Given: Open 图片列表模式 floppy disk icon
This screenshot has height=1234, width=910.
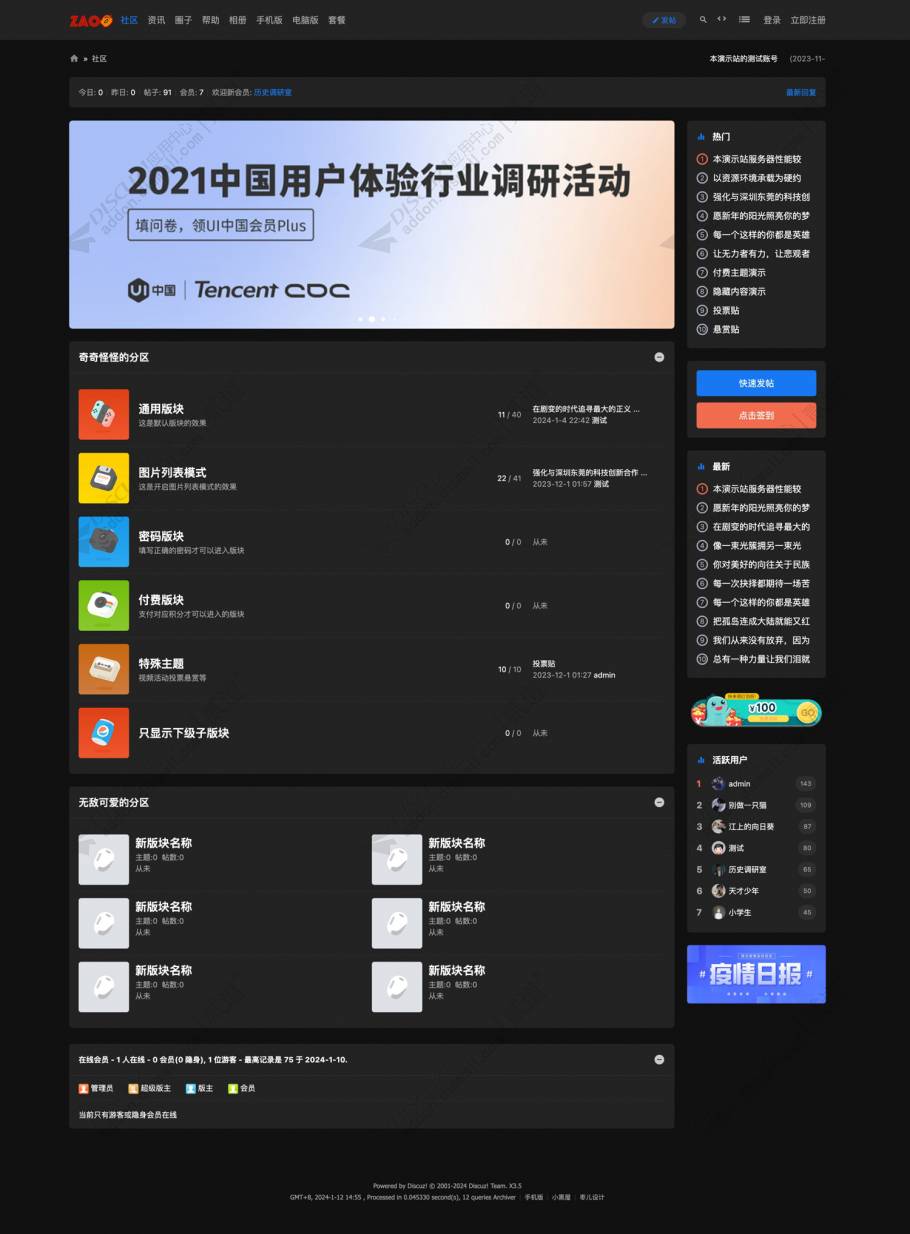Looking at the screenshot, I should (104, 478).
